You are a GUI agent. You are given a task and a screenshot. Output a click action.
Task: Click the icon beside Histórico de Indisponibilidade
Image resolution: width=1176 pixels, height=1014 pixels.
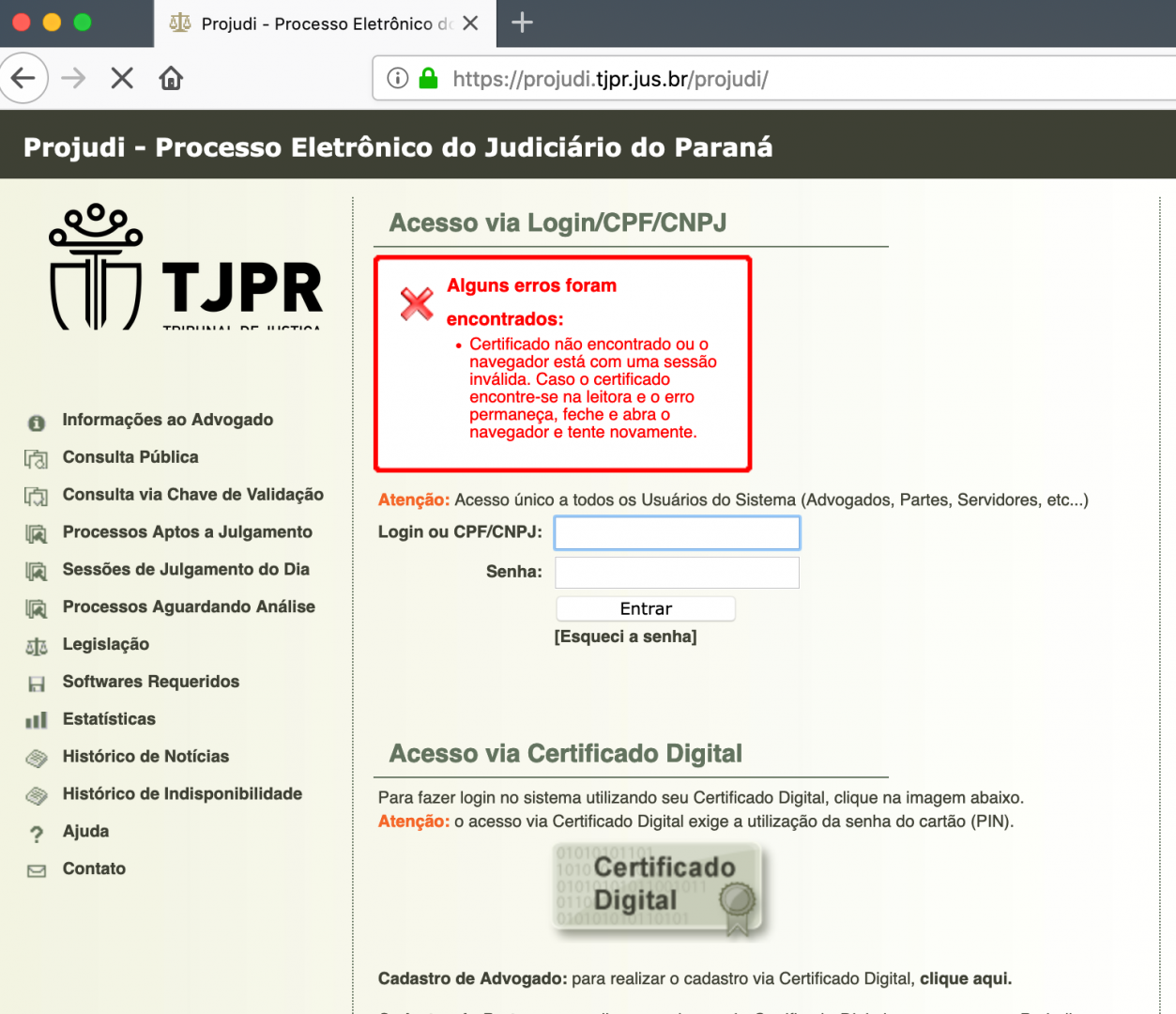coord(37,796)
